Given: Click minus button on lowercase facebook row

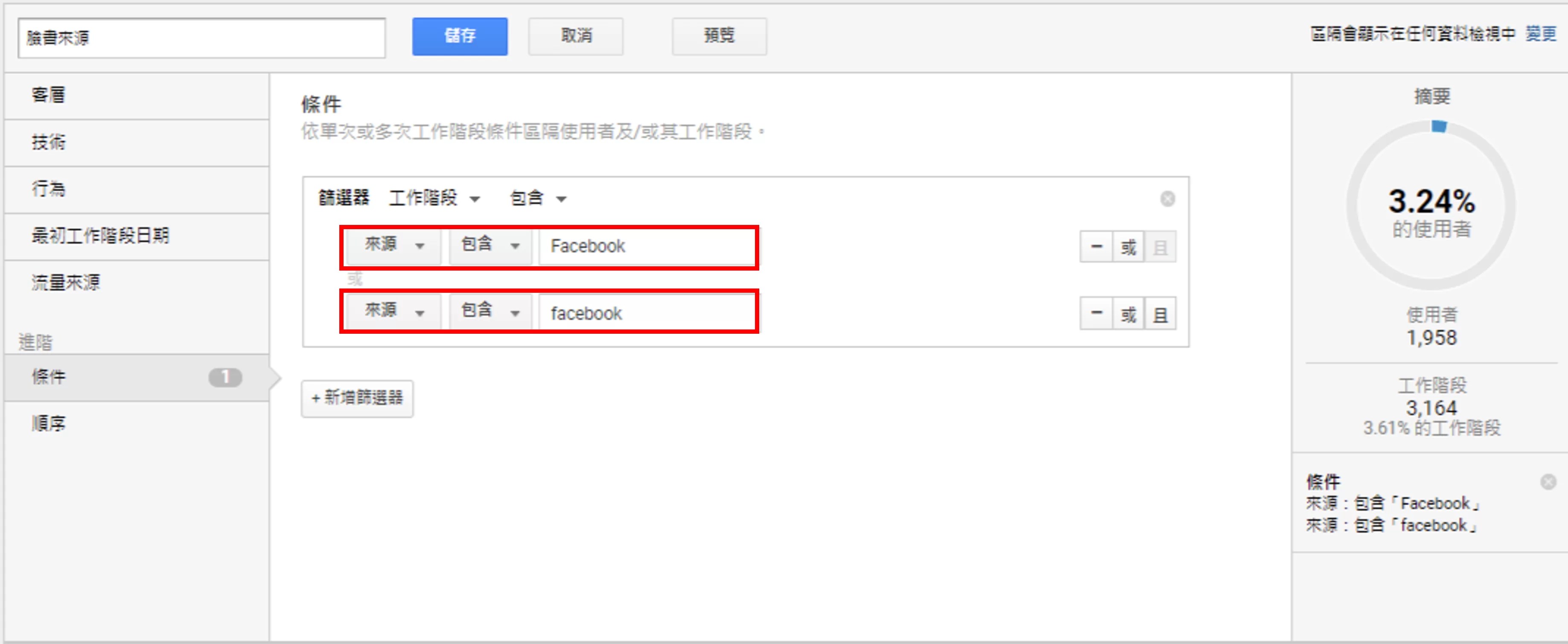Looking at the screenshot, I should pyautogui.click(x=1096, y=314).
